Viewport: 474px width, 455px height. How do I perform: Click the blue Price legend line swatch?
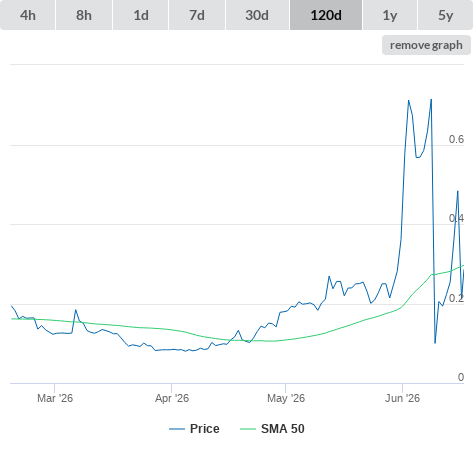pyautogui.click(x=177, y=429)
